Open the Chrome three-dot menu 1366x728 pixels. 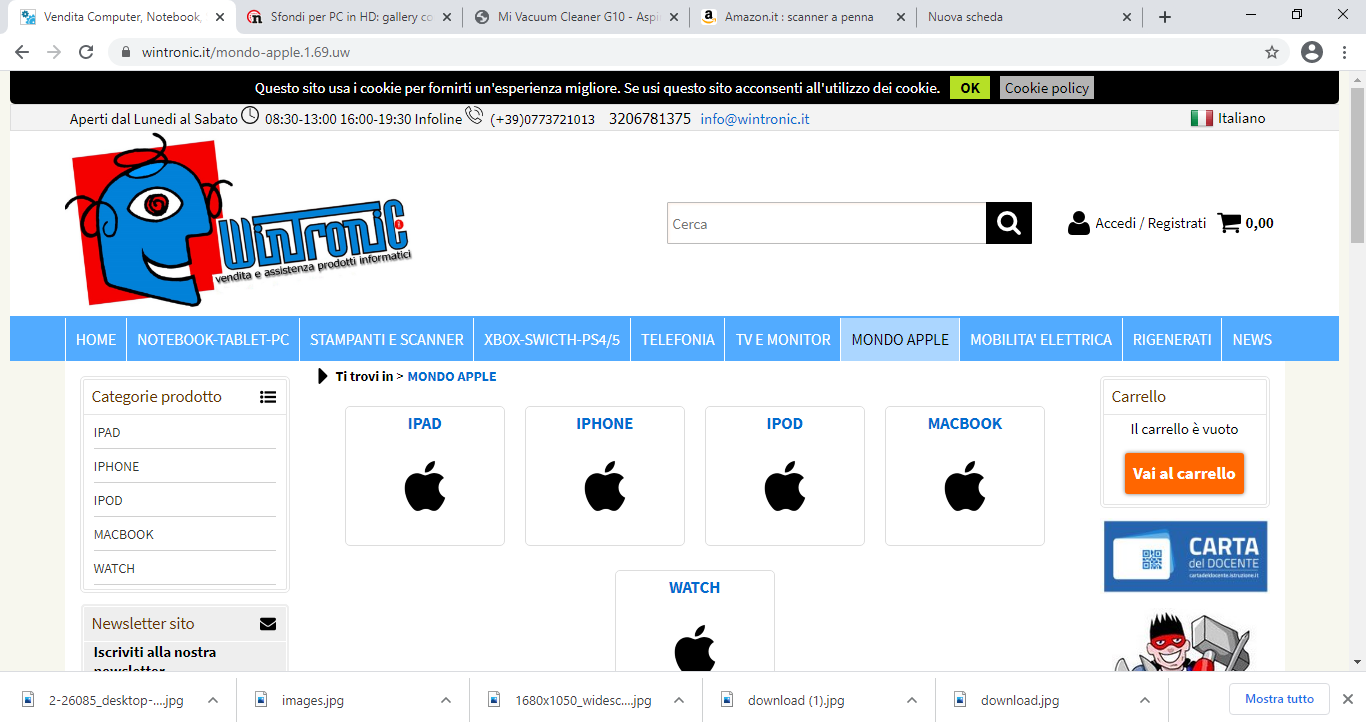point(1346,52)
